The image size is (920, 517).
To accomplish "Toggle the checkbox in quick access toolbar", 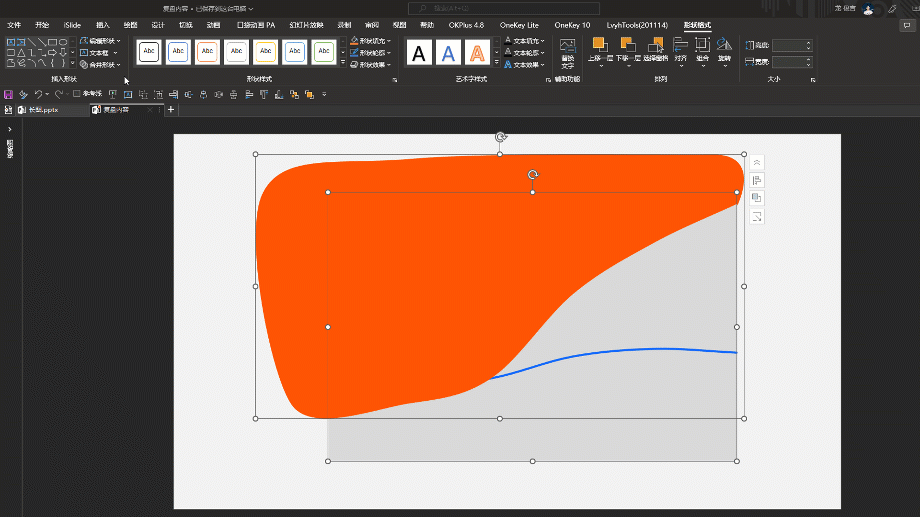I will pyautogui.click(x=76, y=94).
